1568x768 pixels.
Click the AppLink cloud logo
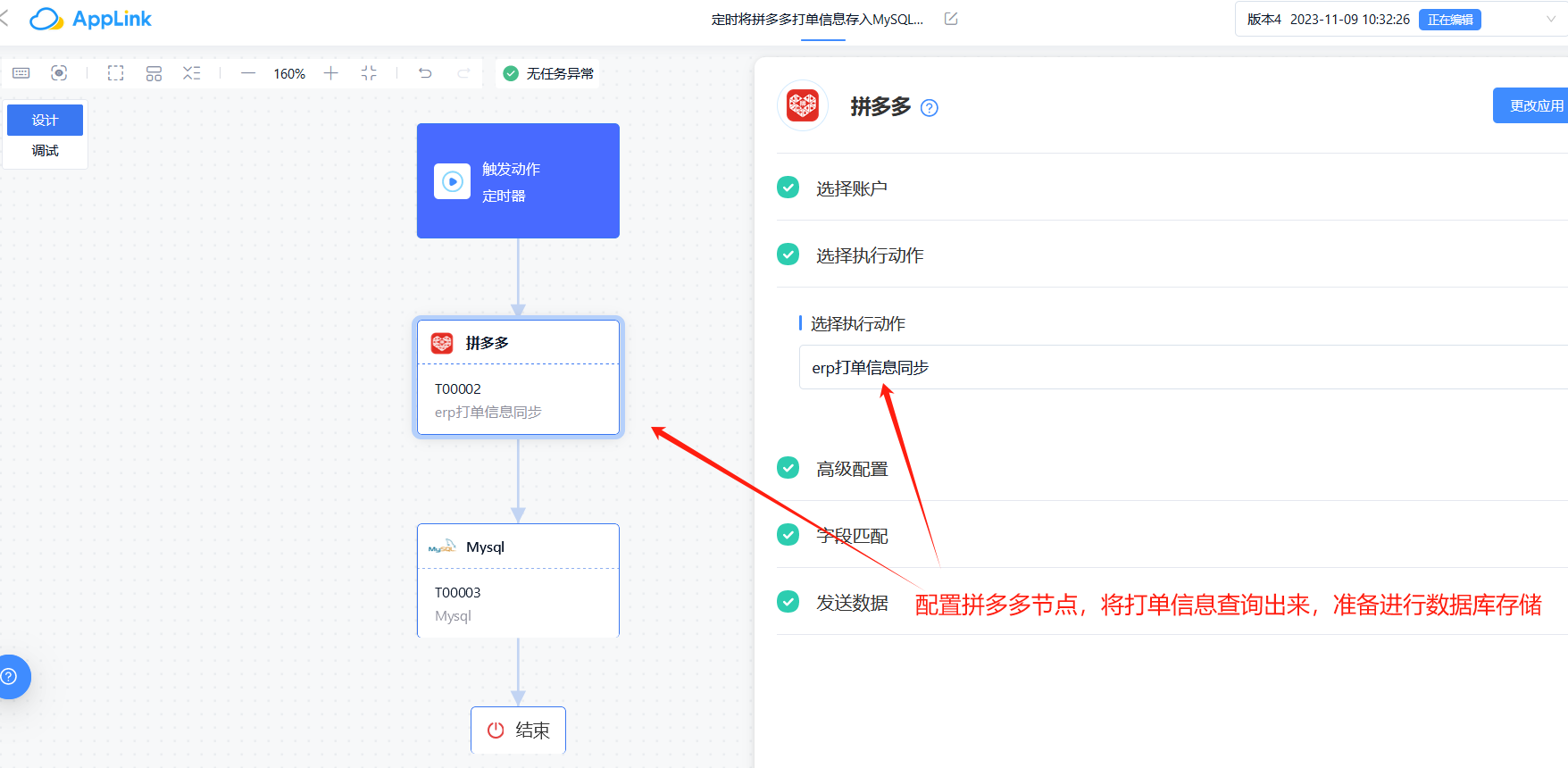coord(46,19)
